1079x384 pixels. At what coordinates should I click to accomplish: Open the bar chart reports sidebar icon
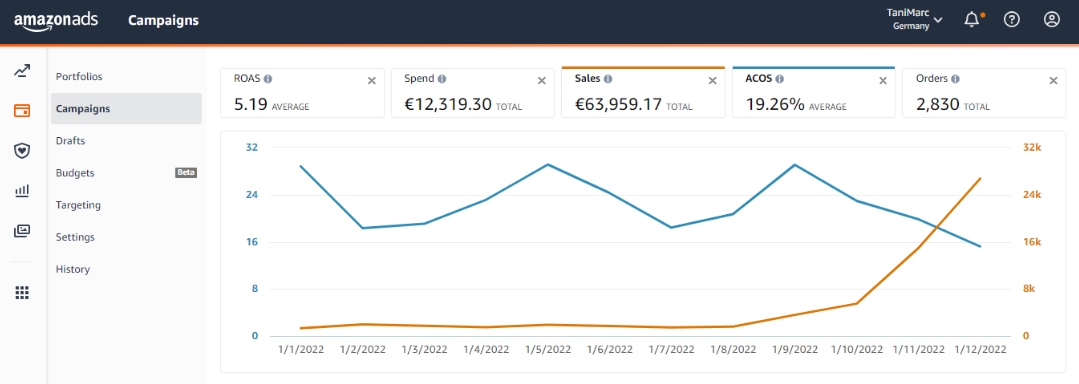22,191
